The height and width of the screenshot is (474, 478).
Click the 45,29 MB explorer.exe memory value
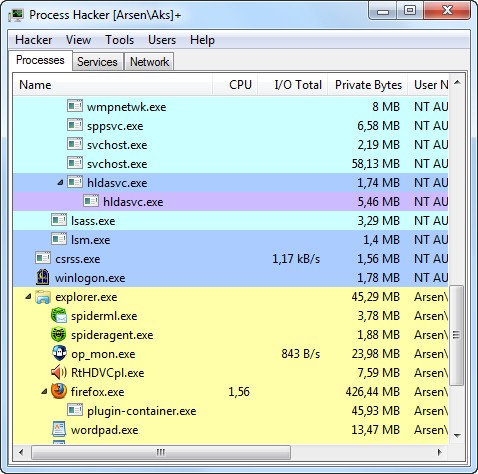coord(375,297)
